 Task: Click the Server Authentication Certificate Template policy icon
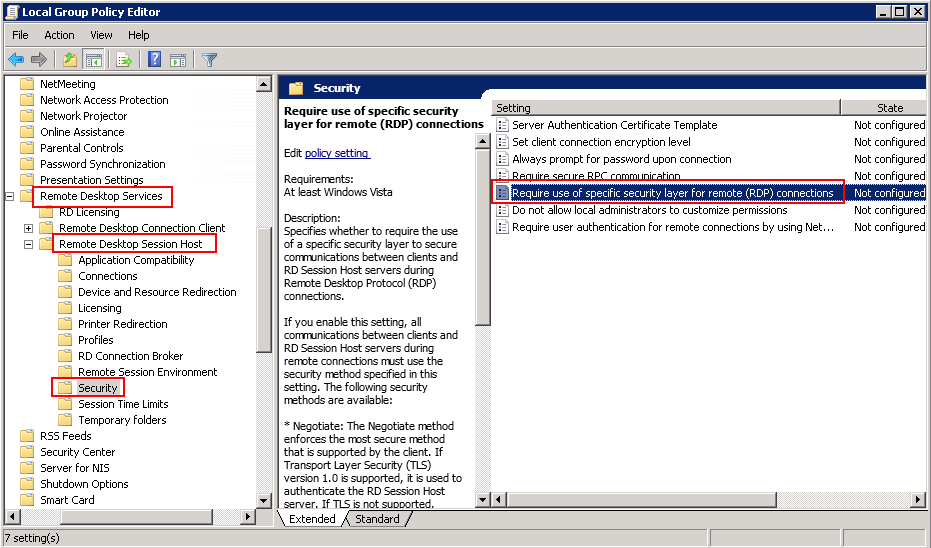(502, 125)
